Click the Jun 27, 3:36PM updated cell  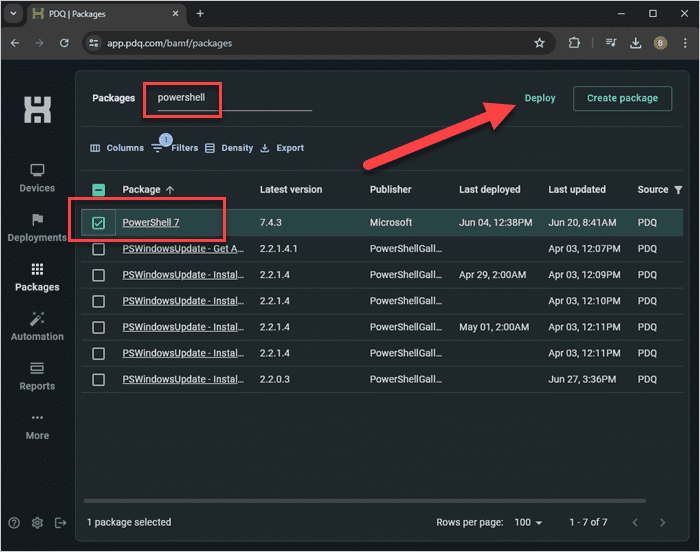tap(582, 380)
